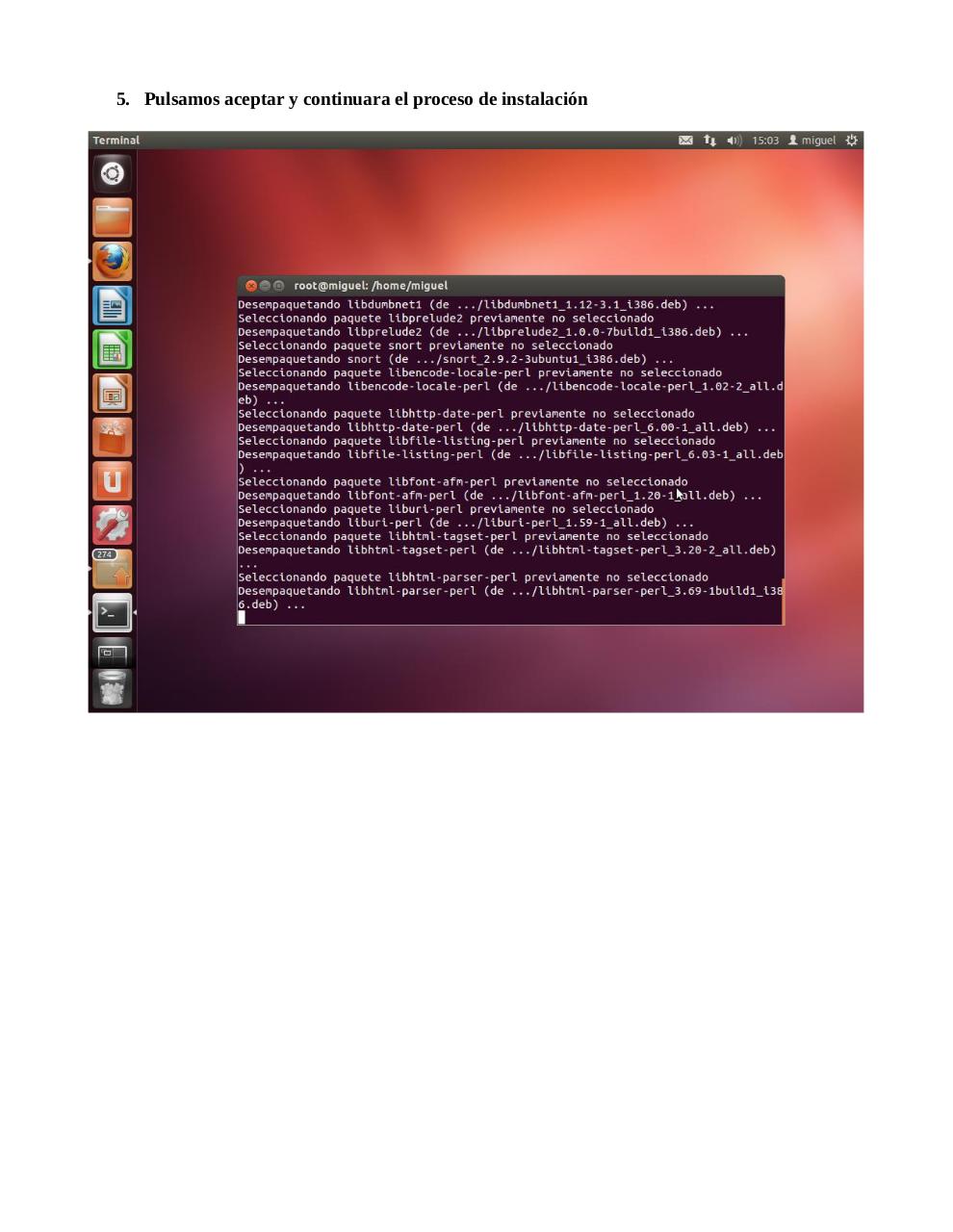Start LibreOffice Impress from the launcher

112,394
